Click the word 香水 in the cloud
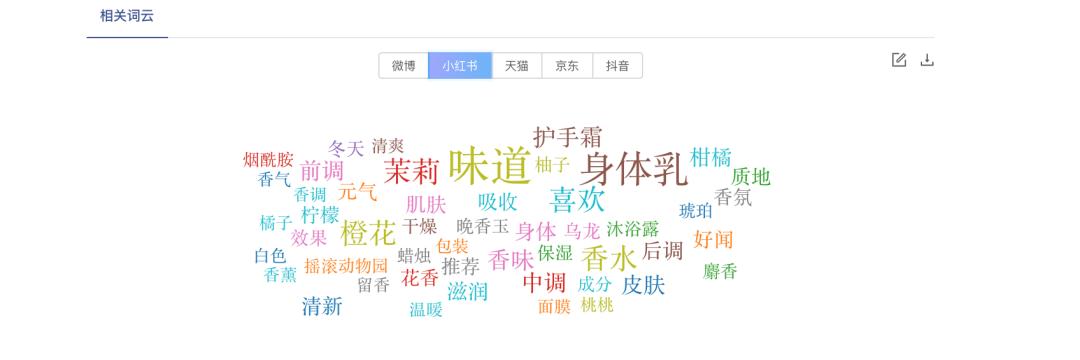 click(609, 260)
